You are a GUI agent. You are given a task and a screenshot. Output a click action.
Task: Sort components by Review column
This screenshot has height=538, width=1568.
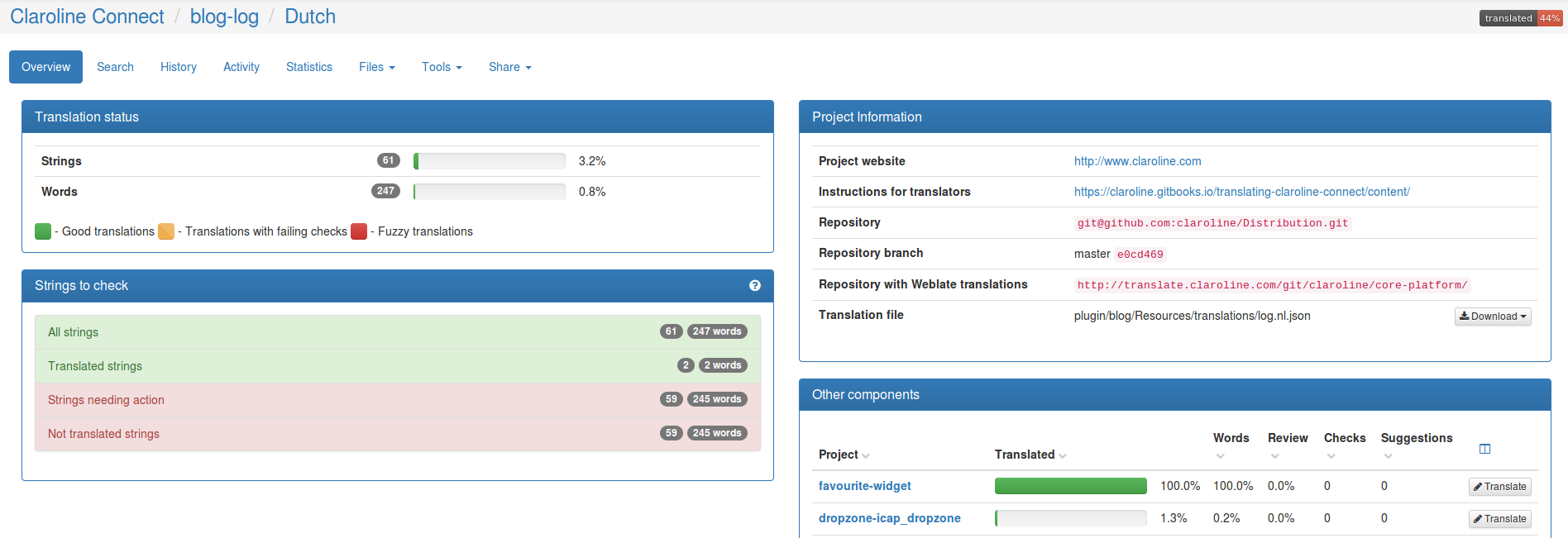tap(1288, 445)
